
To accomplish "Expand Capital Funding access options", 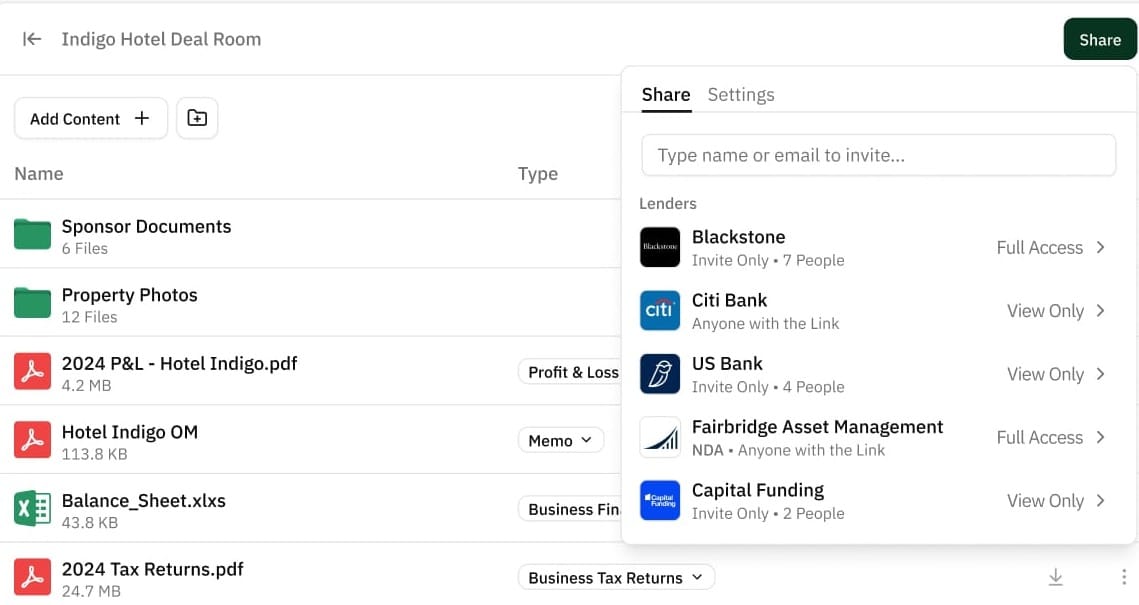I will click(1056, 500).
